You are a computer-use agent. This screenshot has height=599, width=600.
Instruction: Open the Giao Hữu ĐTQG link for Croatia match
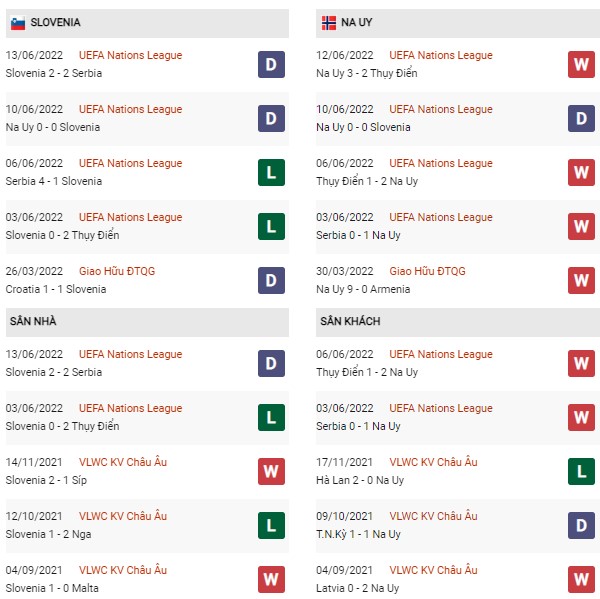117,271
